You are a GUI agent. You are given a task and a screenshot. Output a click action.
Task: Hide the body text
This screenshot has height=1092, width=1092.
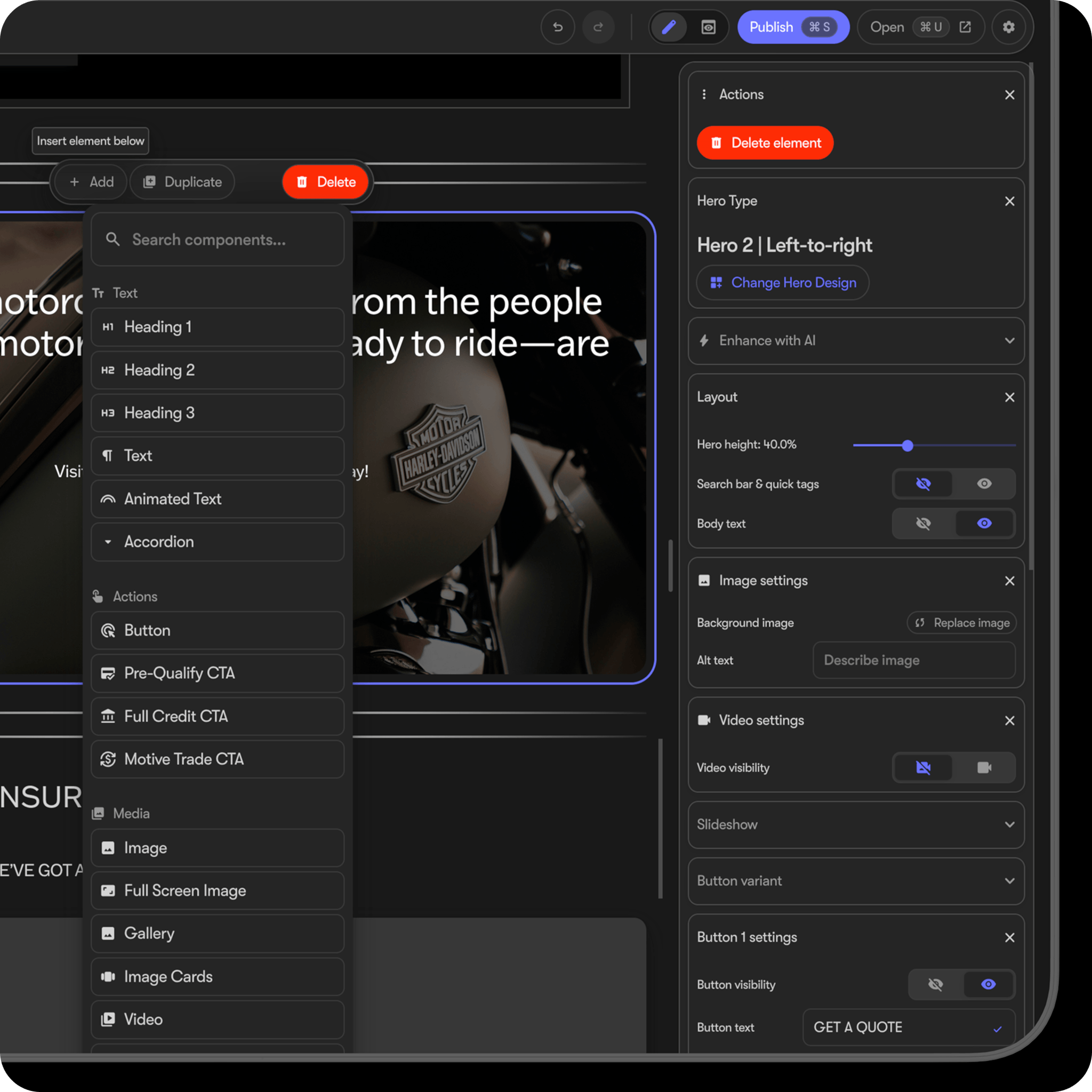tap(923, 524)
